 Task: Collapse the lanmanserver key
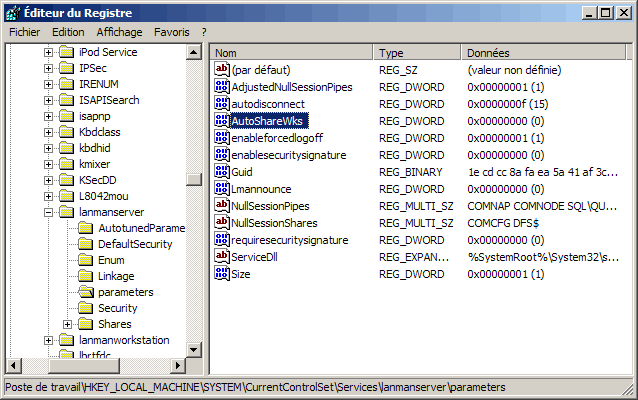[48, 212]
